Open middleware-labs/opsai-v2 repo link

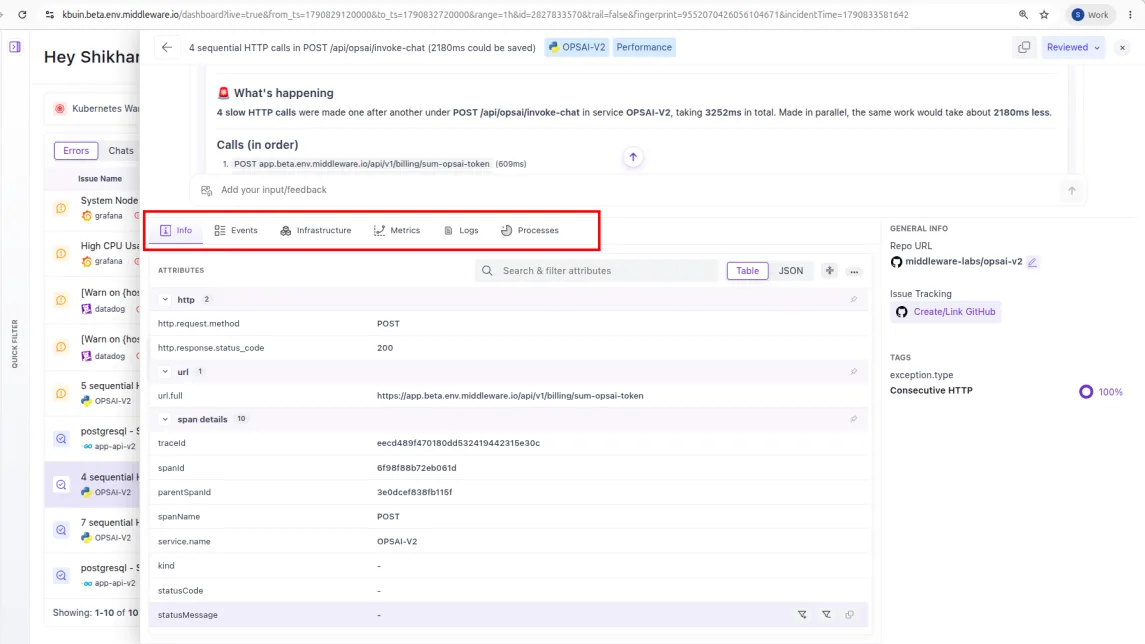tap(963, 261)
